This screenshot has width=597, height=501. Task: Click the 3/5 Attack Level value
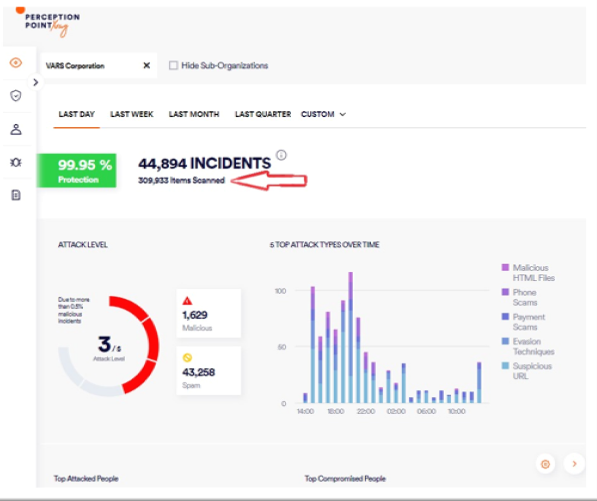click(x=109, y=345)
